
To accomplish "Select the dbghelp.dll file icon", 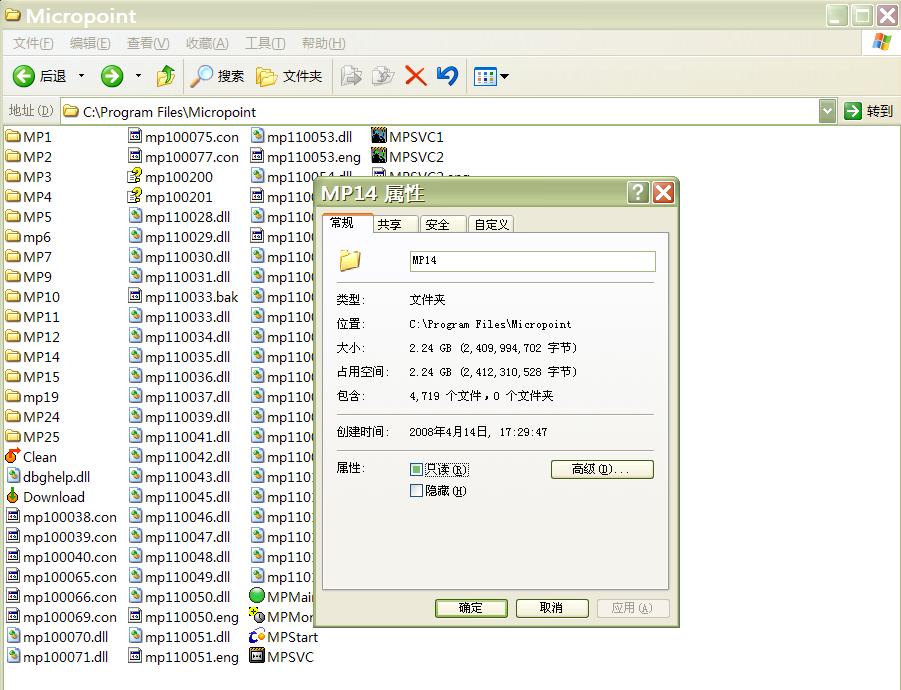I will (x=13, y=476).
